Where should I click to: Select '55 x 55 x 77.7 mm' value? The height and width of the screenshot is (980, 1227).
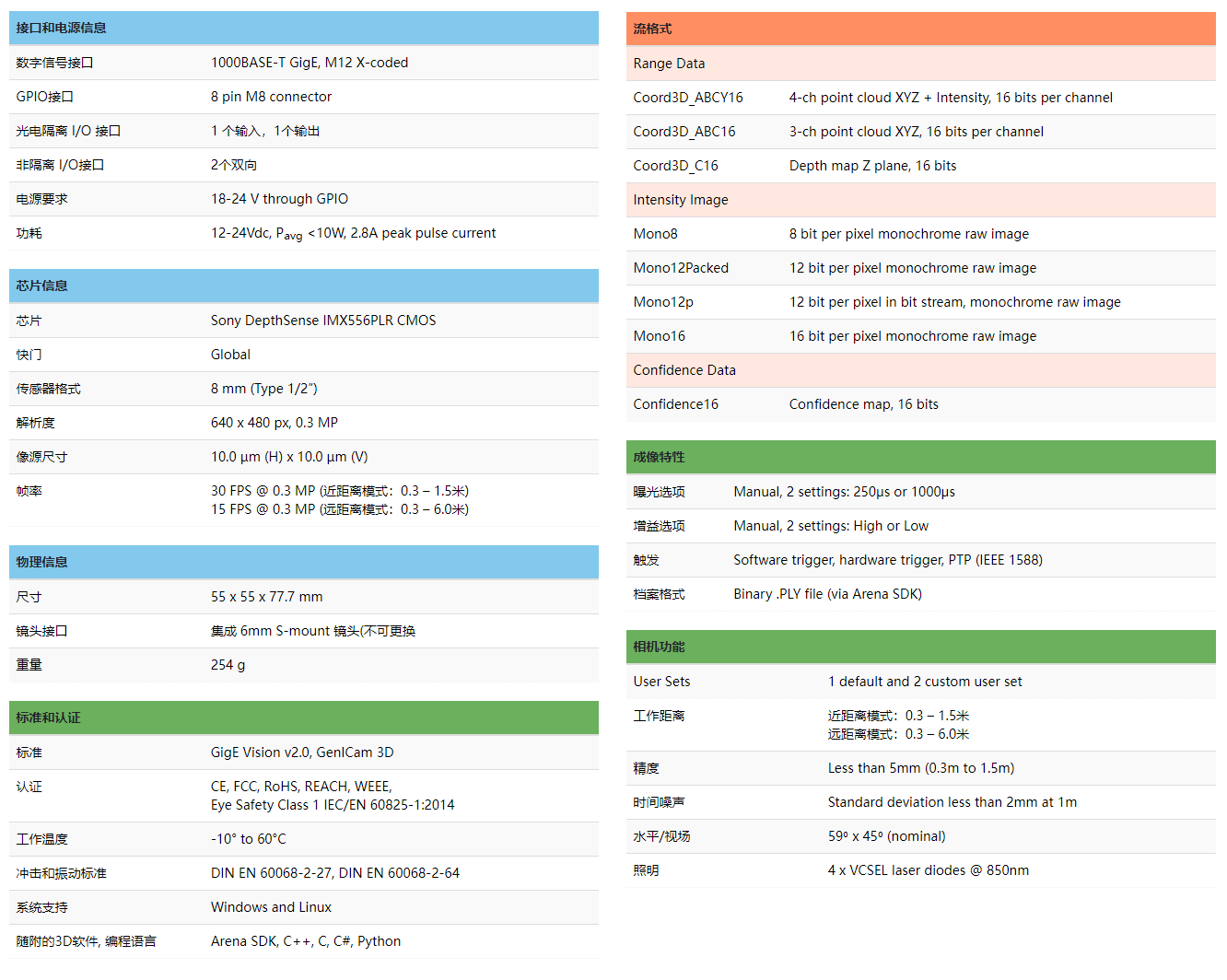click(266, 597)
